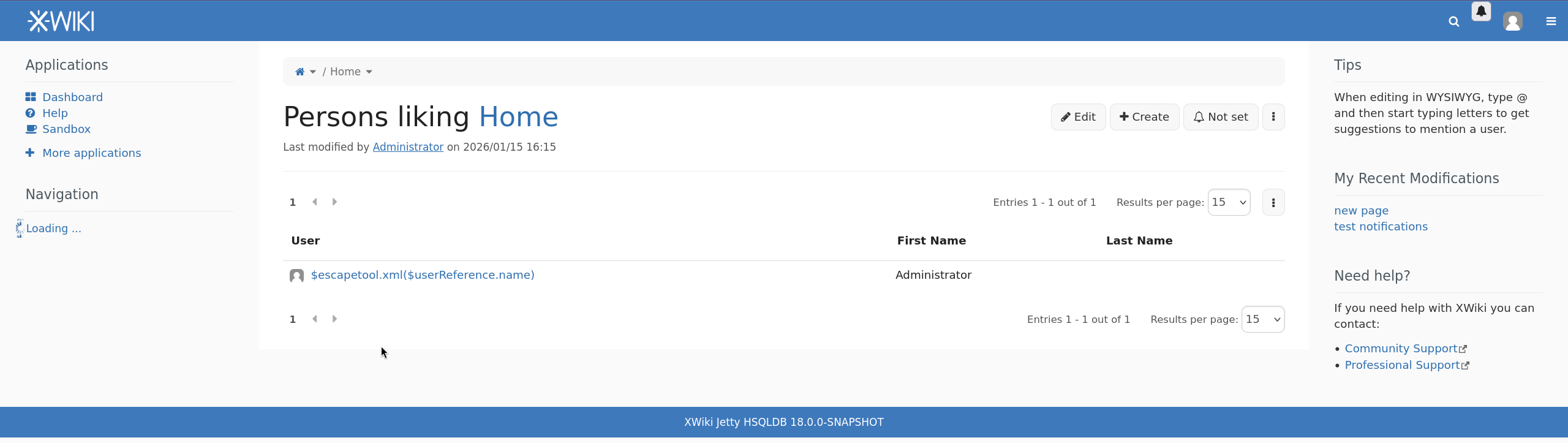Open Sandbox application
The image size is (1568, 443).
pyautogui.click(x=66, y=129)
